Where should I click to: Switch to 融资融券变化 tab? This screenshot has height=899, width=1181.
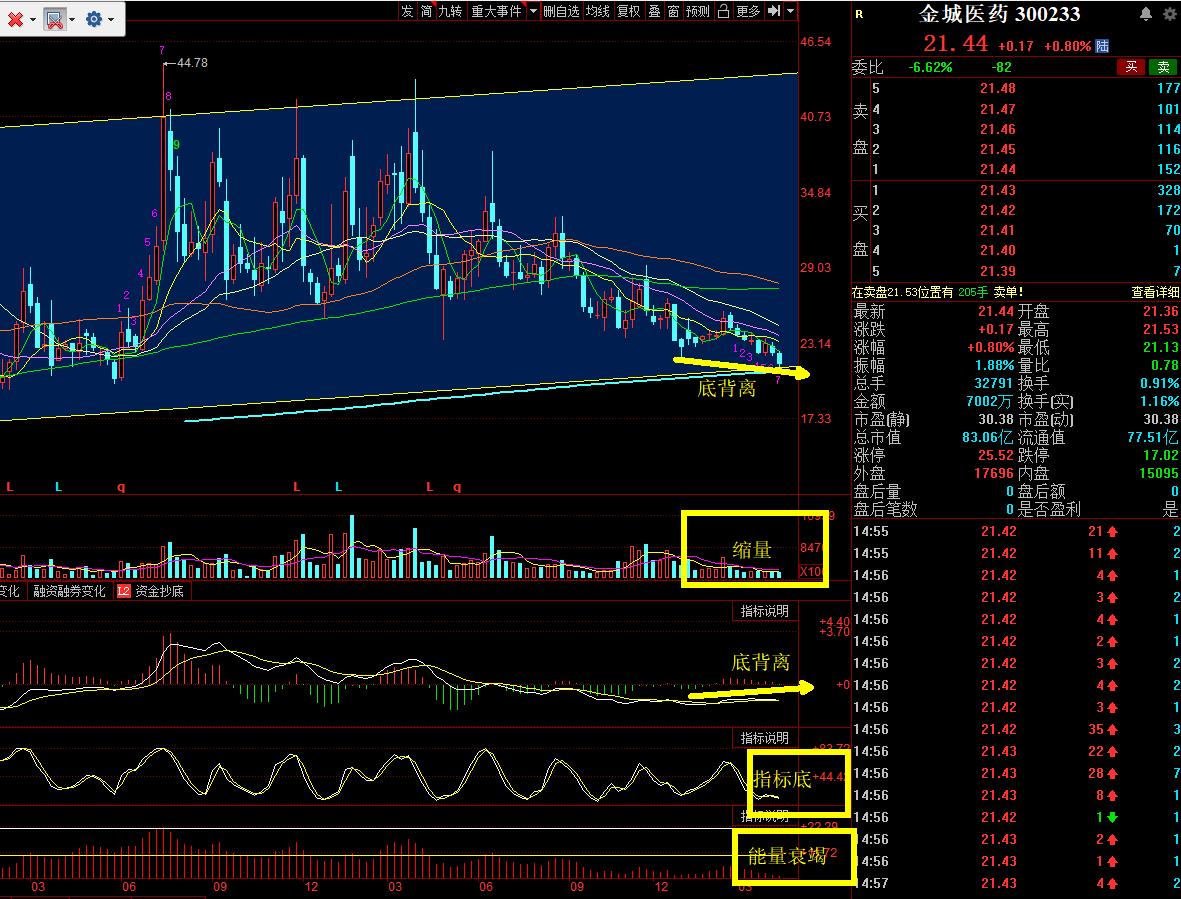tap(69, 592)
